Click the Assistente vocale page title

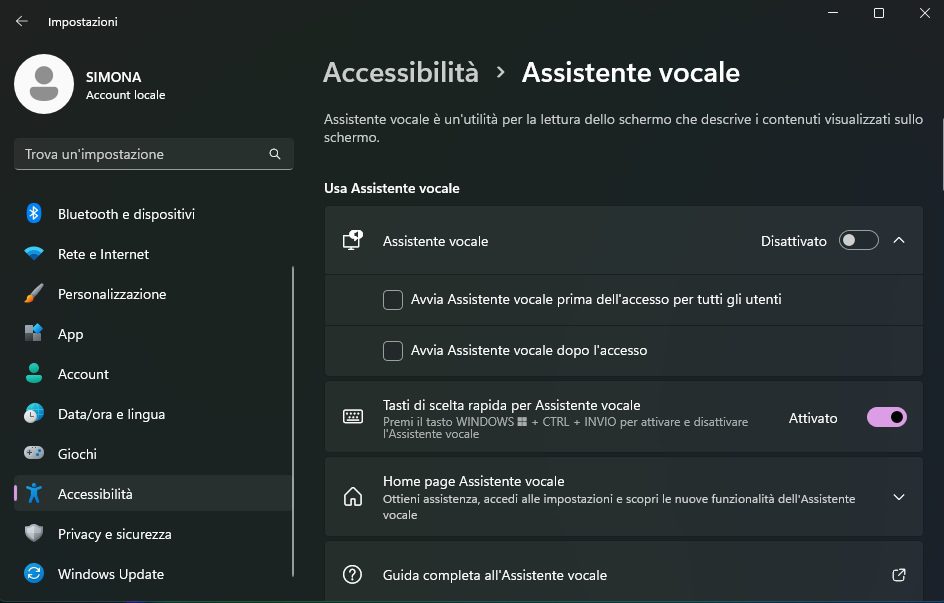pyautogui.click(x=631, y=73)
